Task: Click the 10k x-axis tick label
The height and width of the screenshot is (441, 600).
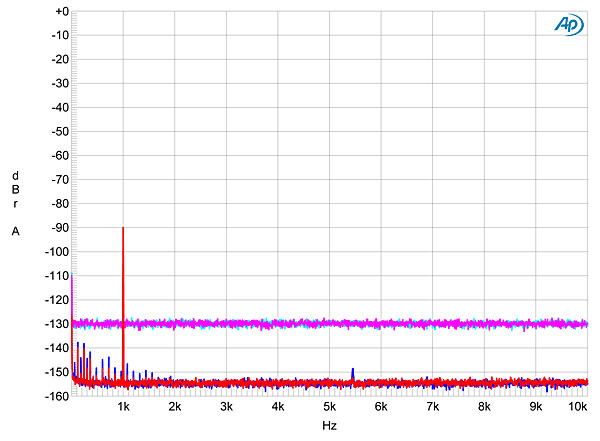Action: click(577, 408)
